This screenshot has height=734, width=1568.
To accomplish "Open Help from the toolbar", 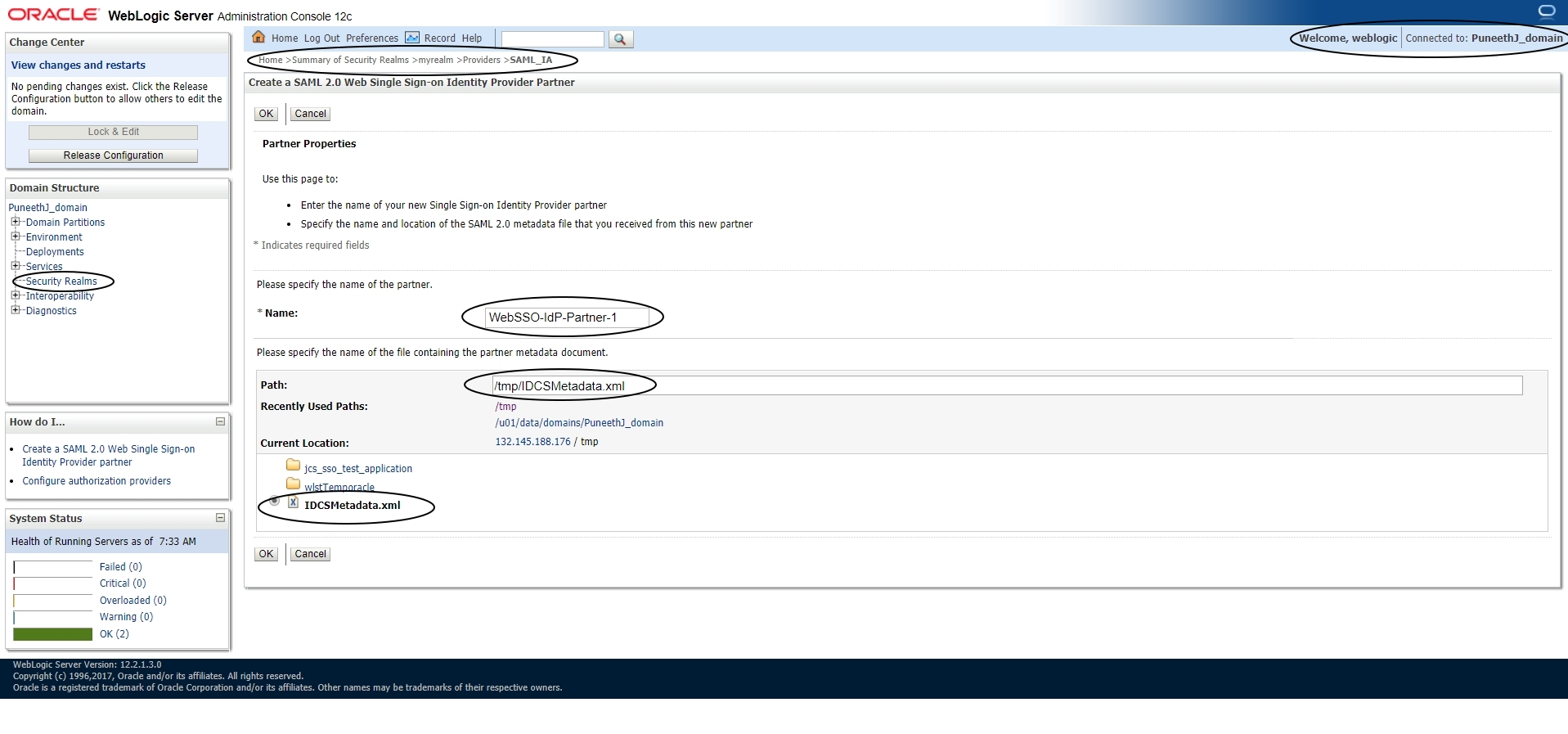I will click(472, 38).
